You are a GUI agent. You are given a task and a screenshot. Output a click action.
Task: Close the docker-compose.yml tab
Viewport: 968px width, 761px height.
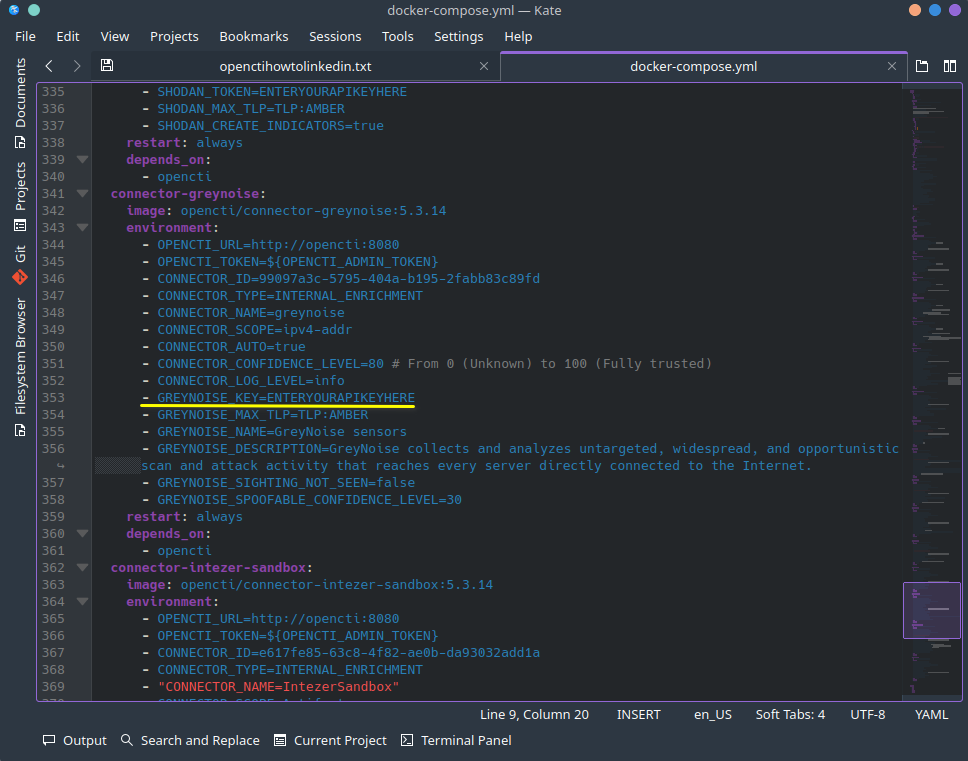(892, 66)
